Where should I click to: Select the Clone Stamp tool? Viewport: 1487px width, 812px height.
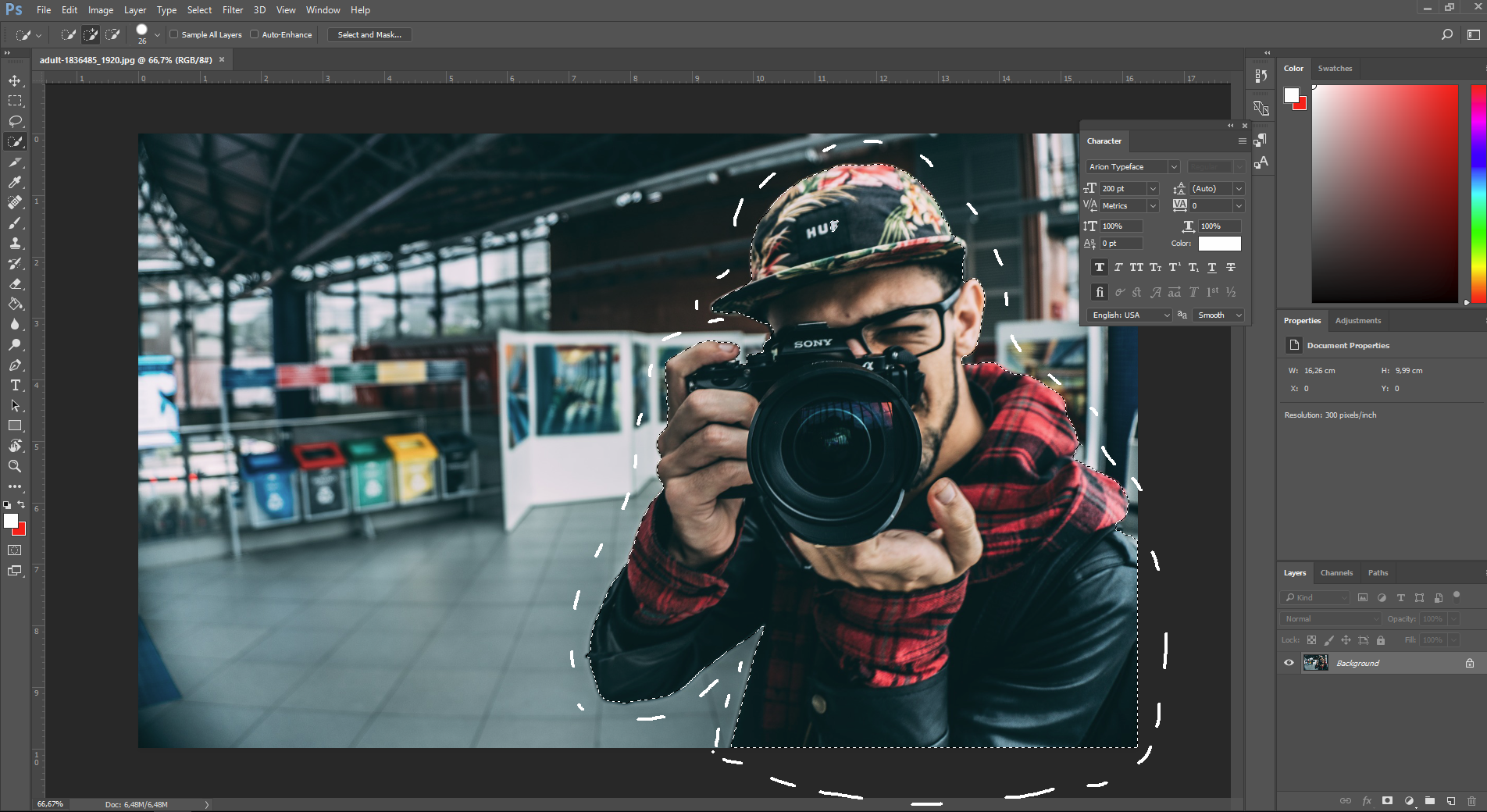pos(15,243)
